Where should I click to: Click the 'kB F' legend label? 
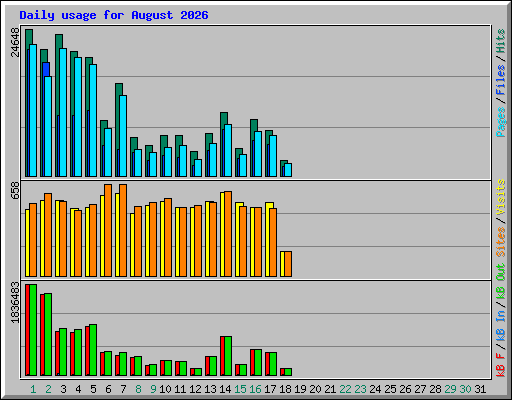[x=501, y=364]
